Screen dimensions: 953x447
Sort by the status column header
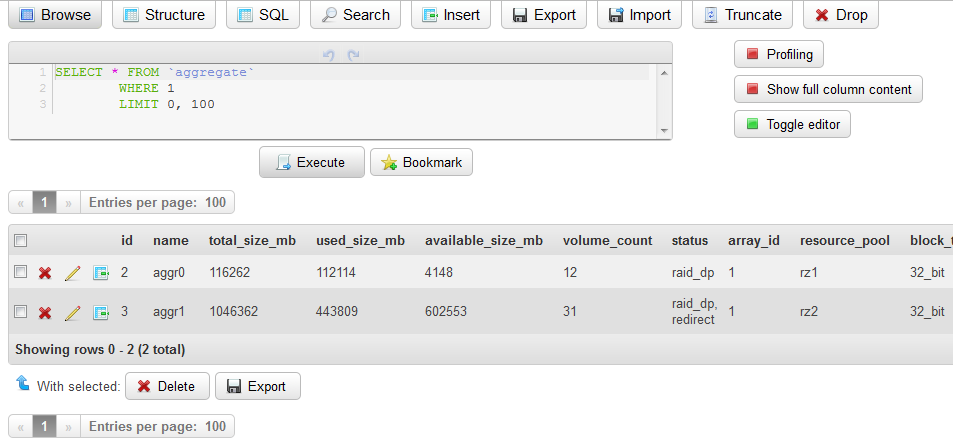pos(690,241)
